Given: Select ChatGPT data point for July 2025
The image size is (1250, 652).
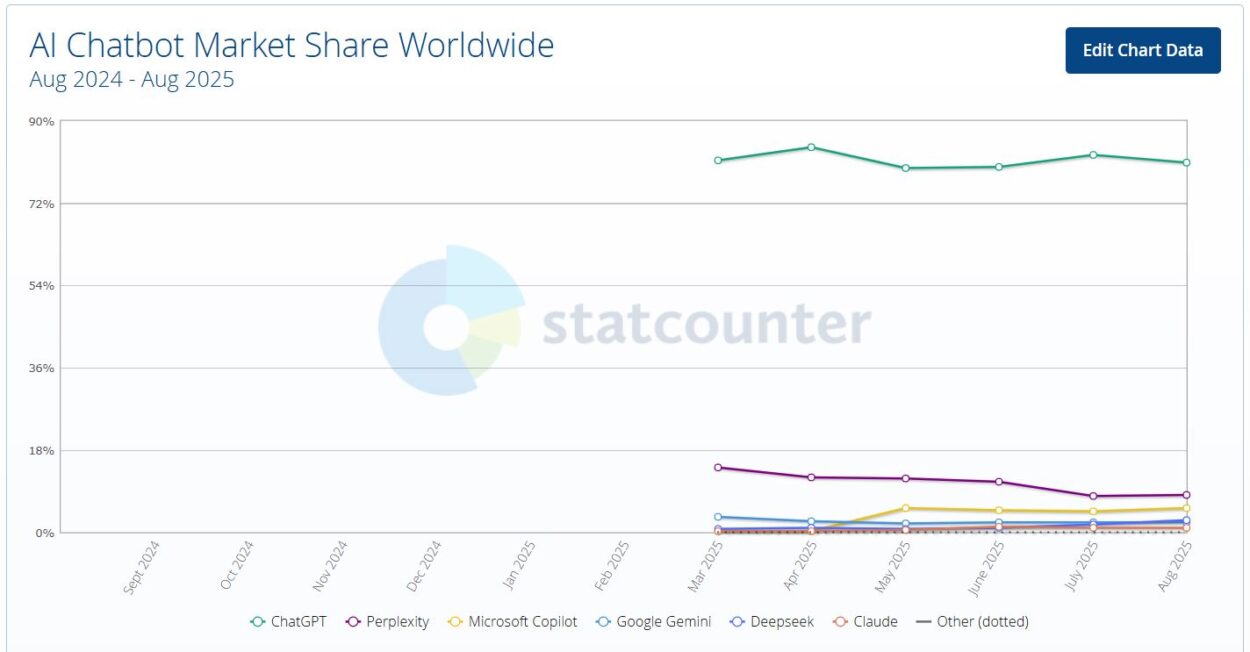Looking at the screenshot, I should coord(1093,155).
